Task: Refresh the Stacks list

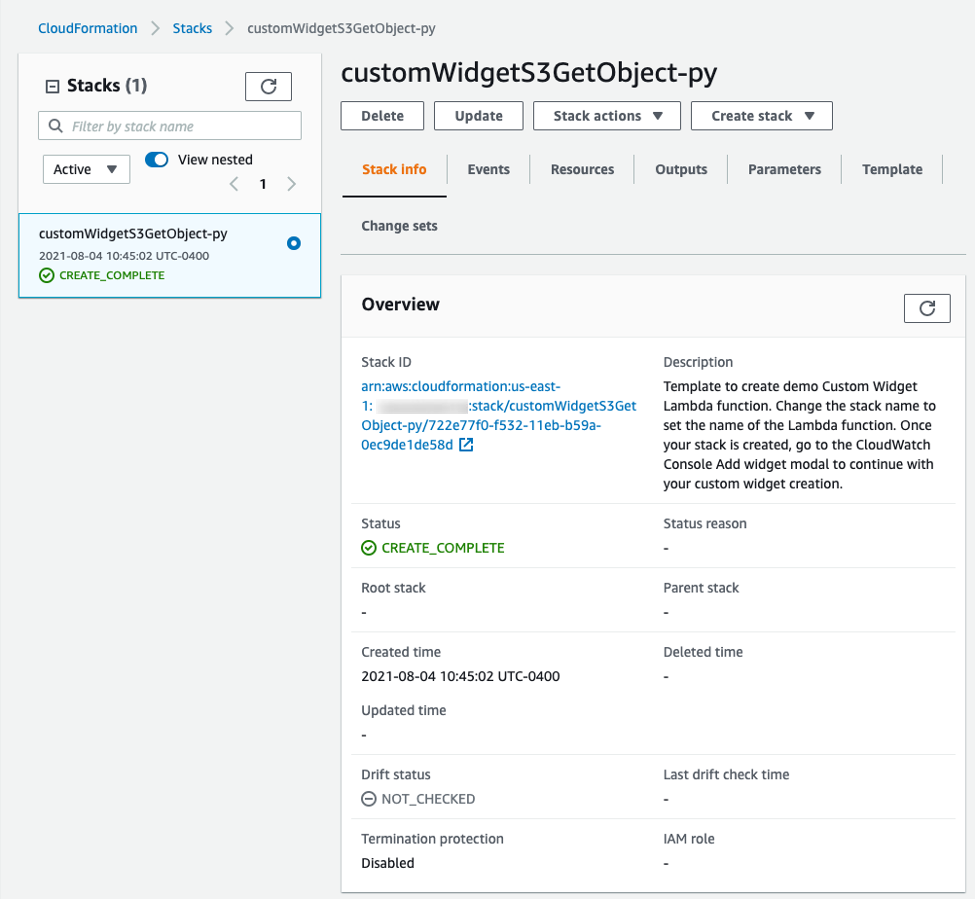Action: (267, 86)
